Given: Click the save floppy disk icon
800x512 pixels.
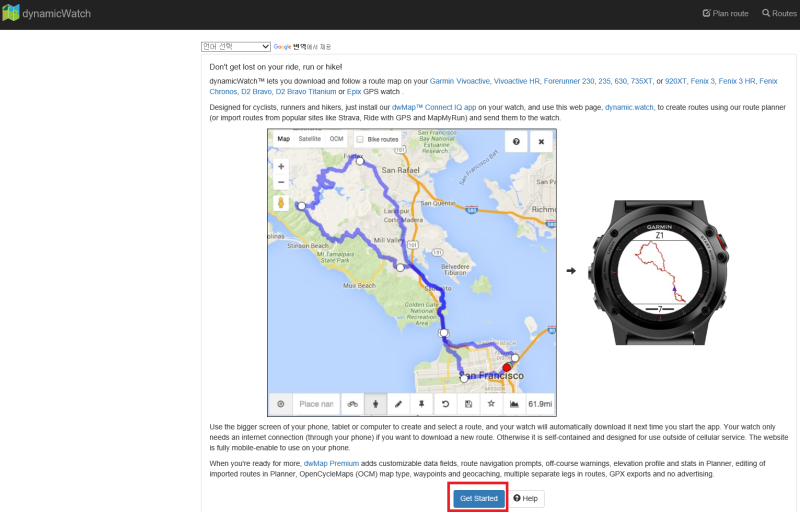Looking at the screenshot, I should [x=468, y=404].
